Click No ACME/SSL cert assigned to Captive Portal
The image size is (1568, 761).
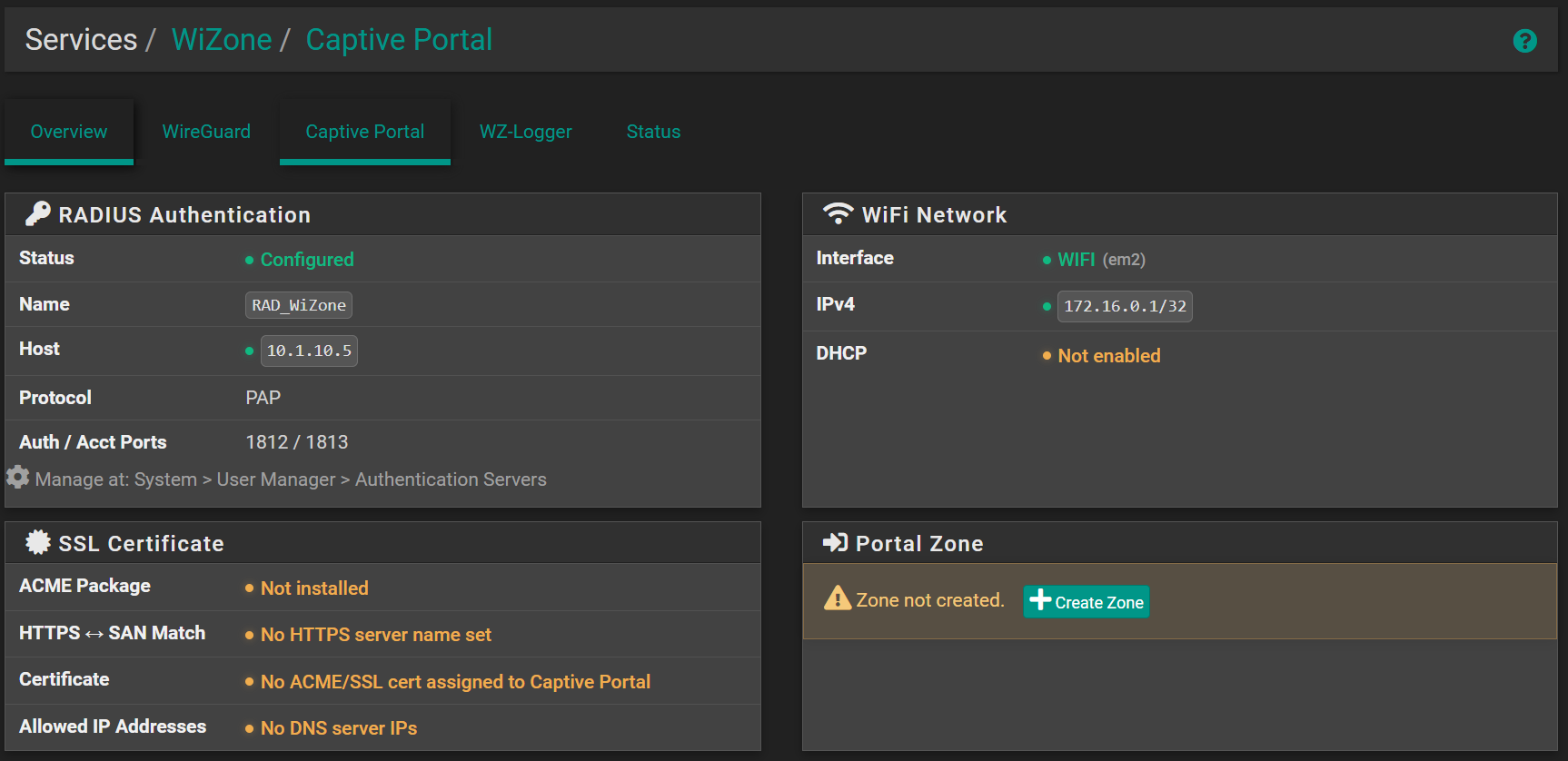(x=455, y=682)
